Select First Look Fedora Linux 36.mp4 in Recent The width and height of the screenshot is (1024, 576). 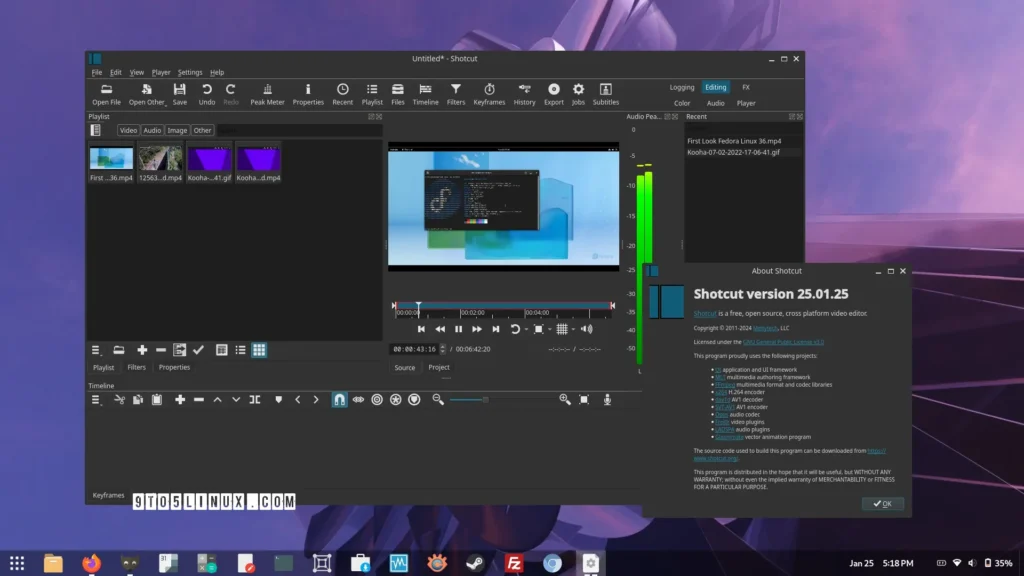coord(735,141)
